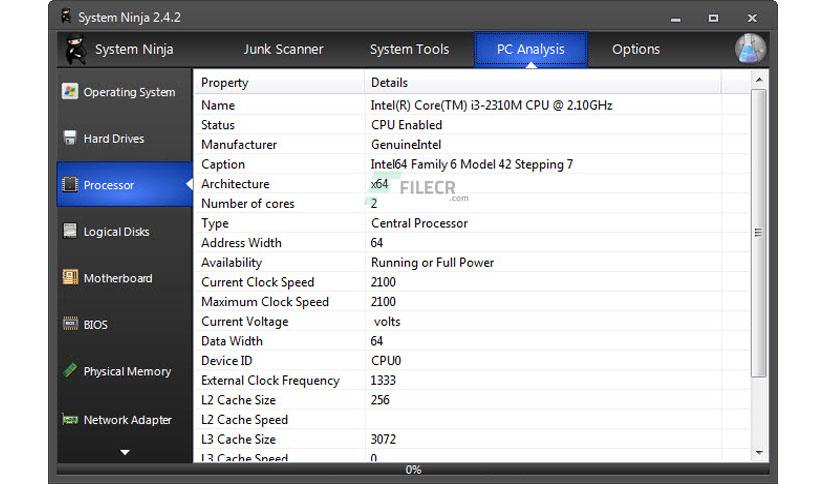Select Processor category label
The image size is (836, 484).
coord(109,185)
